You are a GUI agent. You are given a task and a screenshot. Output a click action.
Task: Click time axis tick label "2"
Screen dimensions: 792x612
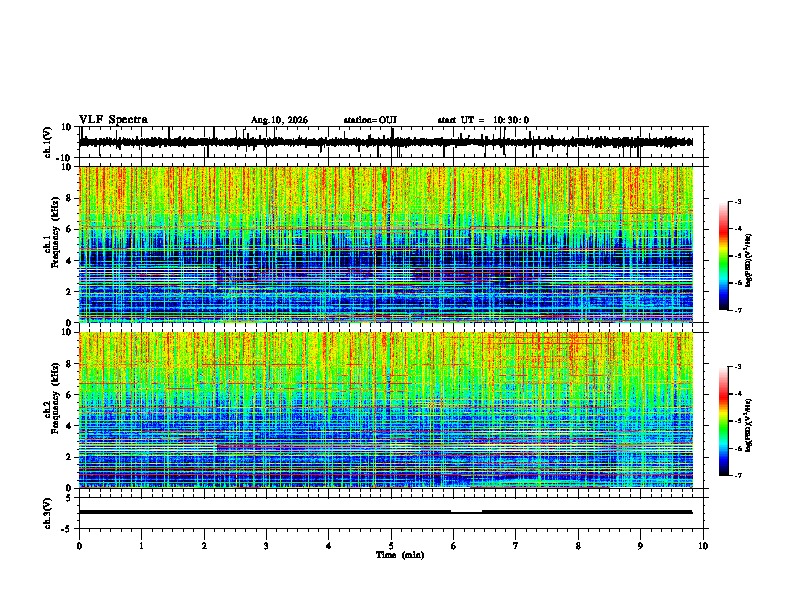[204, 546]
